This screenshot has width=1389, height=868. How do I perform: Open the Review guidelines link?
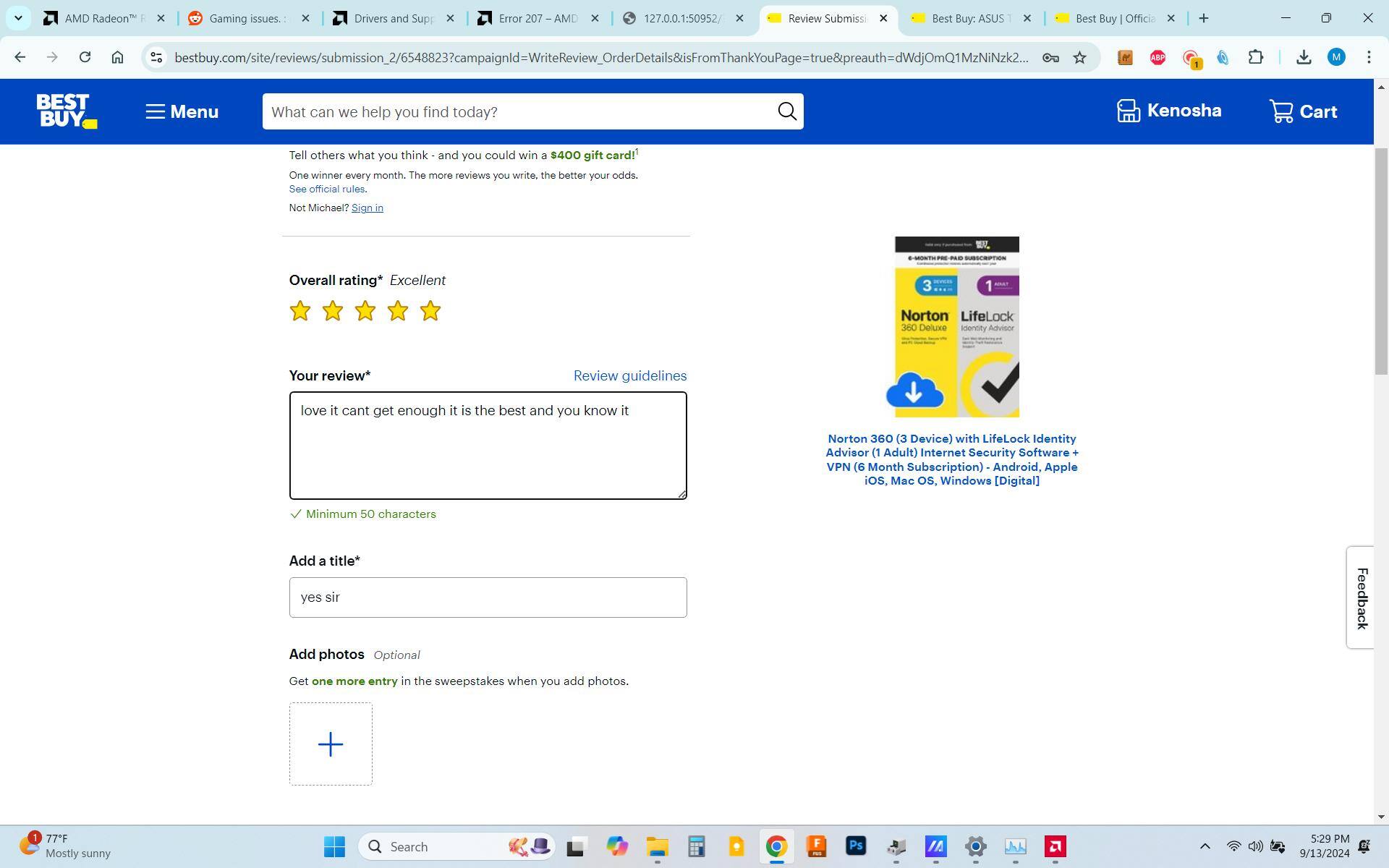[629, 375]
